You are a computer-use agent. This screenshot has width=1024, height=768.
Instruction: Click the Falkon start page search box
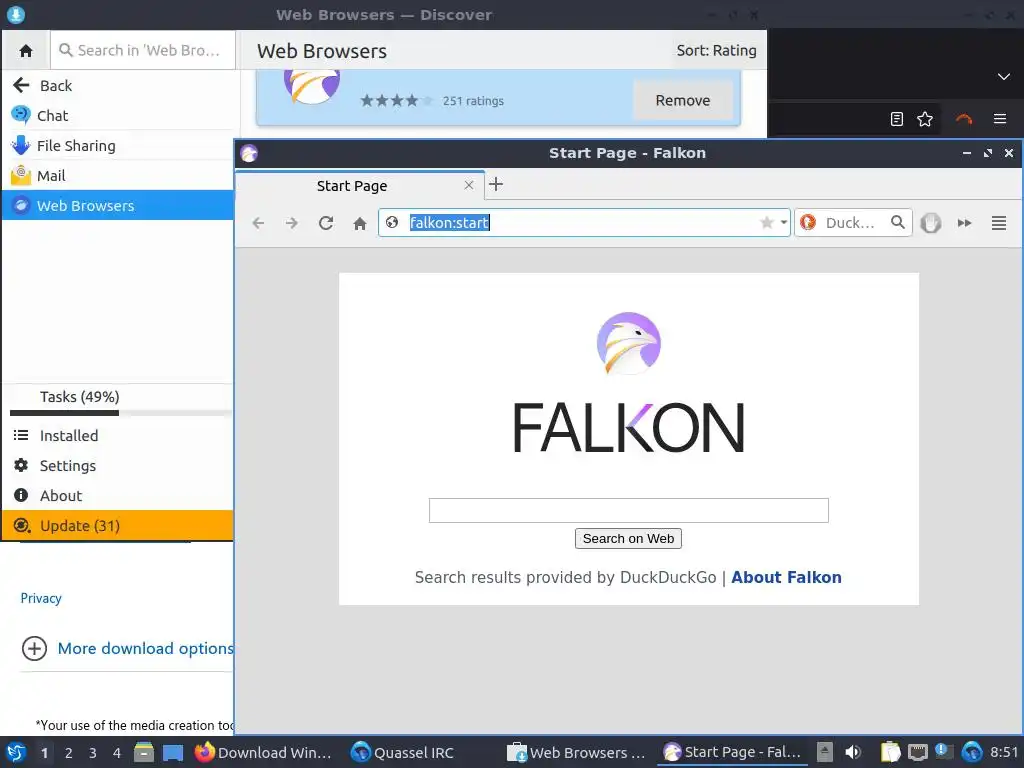[628, 510]
